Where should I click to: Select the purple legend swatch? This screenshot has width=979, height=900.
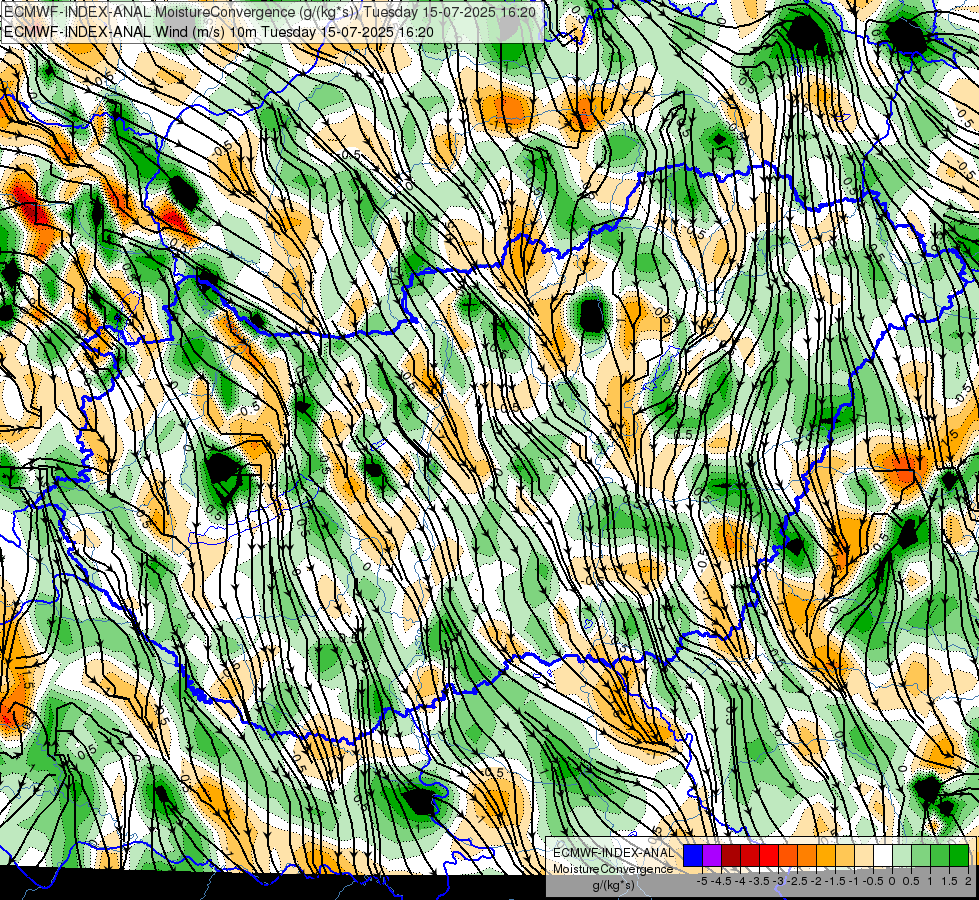[712, 856]
